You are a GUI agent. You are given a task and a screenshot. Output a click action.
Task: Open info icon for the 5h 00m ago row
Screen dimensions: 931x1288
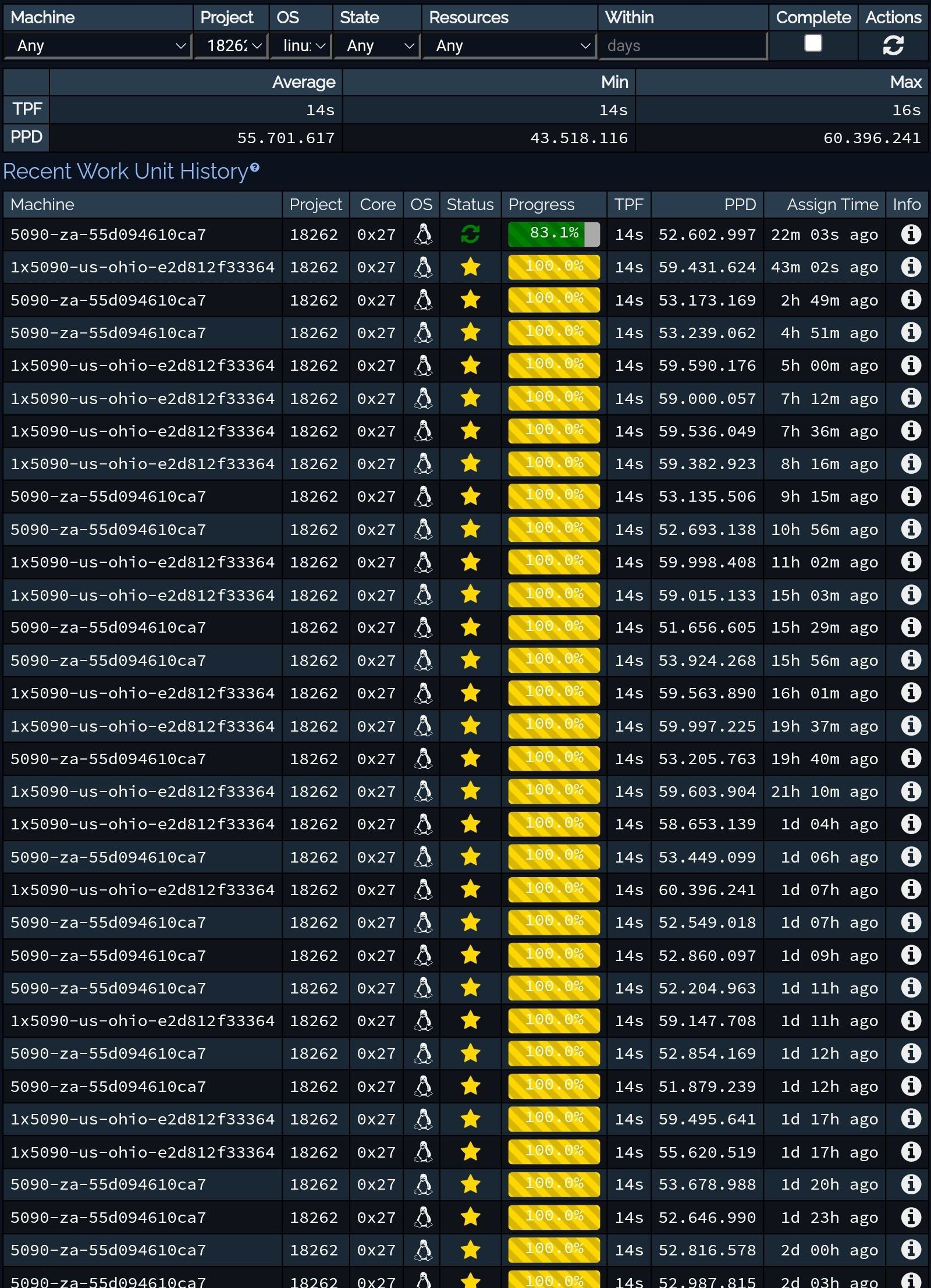click(911, 366)
